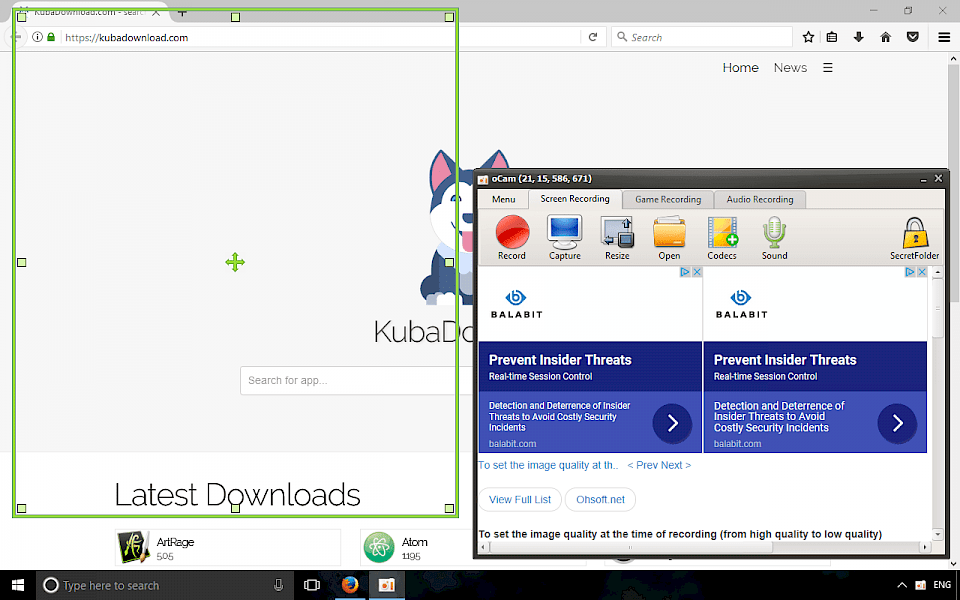Click the oCam horizontal scrollbar left arrow

tap(484, 547)
